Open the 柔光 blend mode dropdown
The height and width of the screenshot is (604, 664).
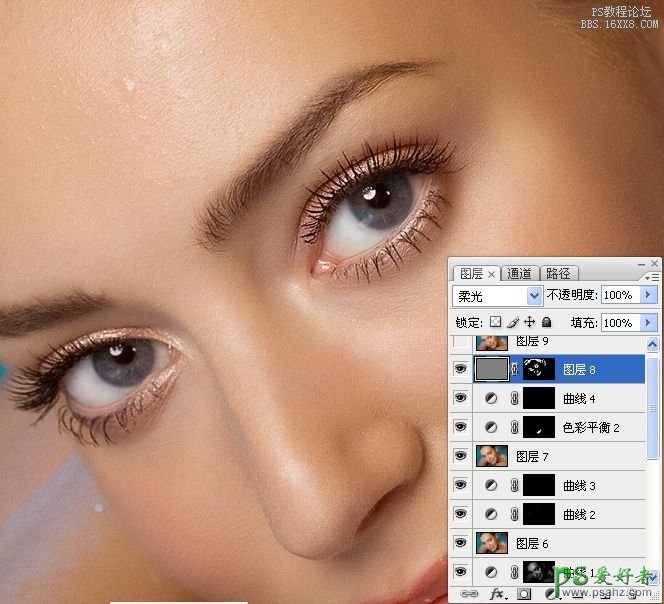coord(535,295)
